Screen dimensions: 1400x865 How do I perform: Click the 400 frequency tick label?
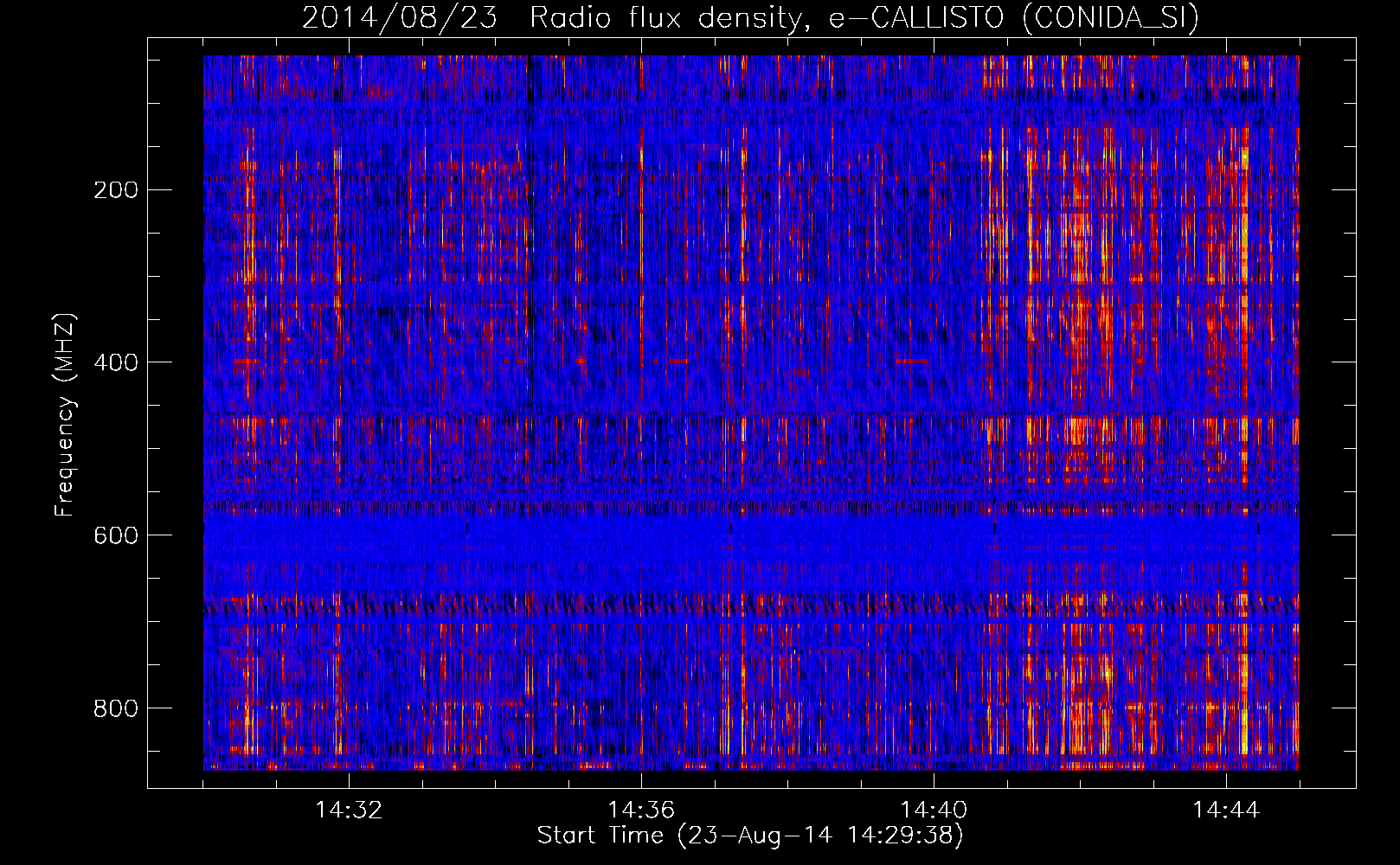point(116,362)
